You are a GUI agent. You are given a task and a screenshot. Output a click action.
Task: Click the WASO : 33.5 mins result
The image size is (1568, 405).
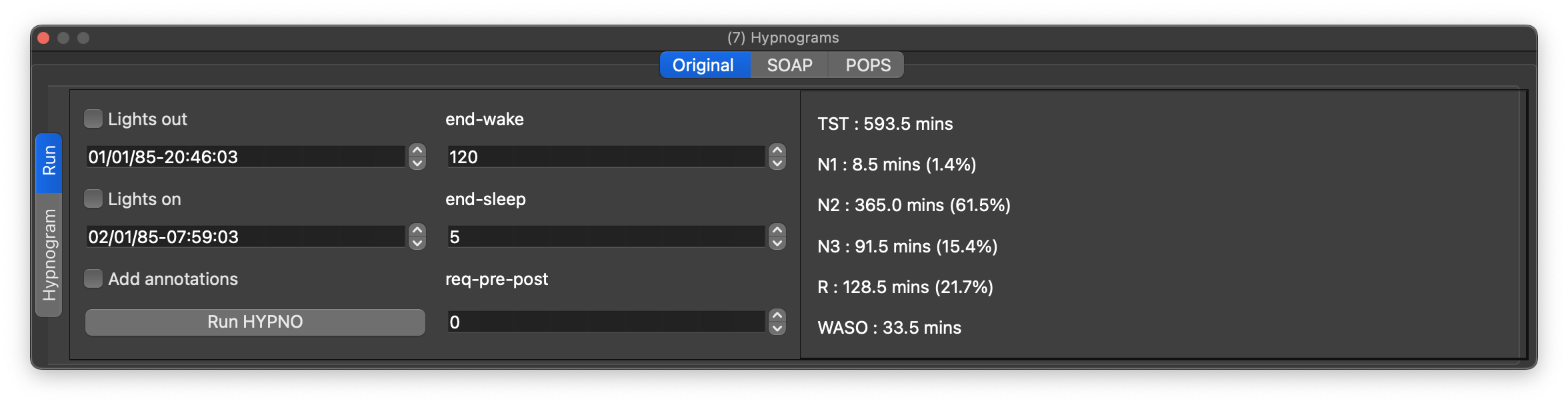click(889, 328)
